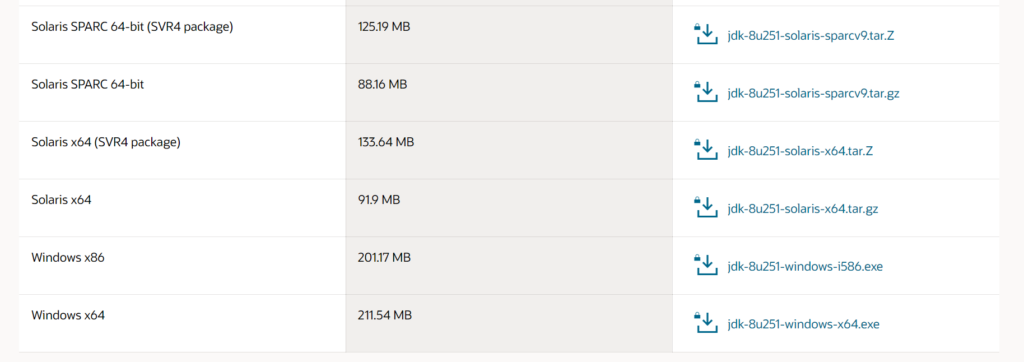Image resolution: width=1024 pixels, height=362 pixels.
Task: Open jdk-8u251-solaris-x64.tar.gz link
Action: [803, 208]
